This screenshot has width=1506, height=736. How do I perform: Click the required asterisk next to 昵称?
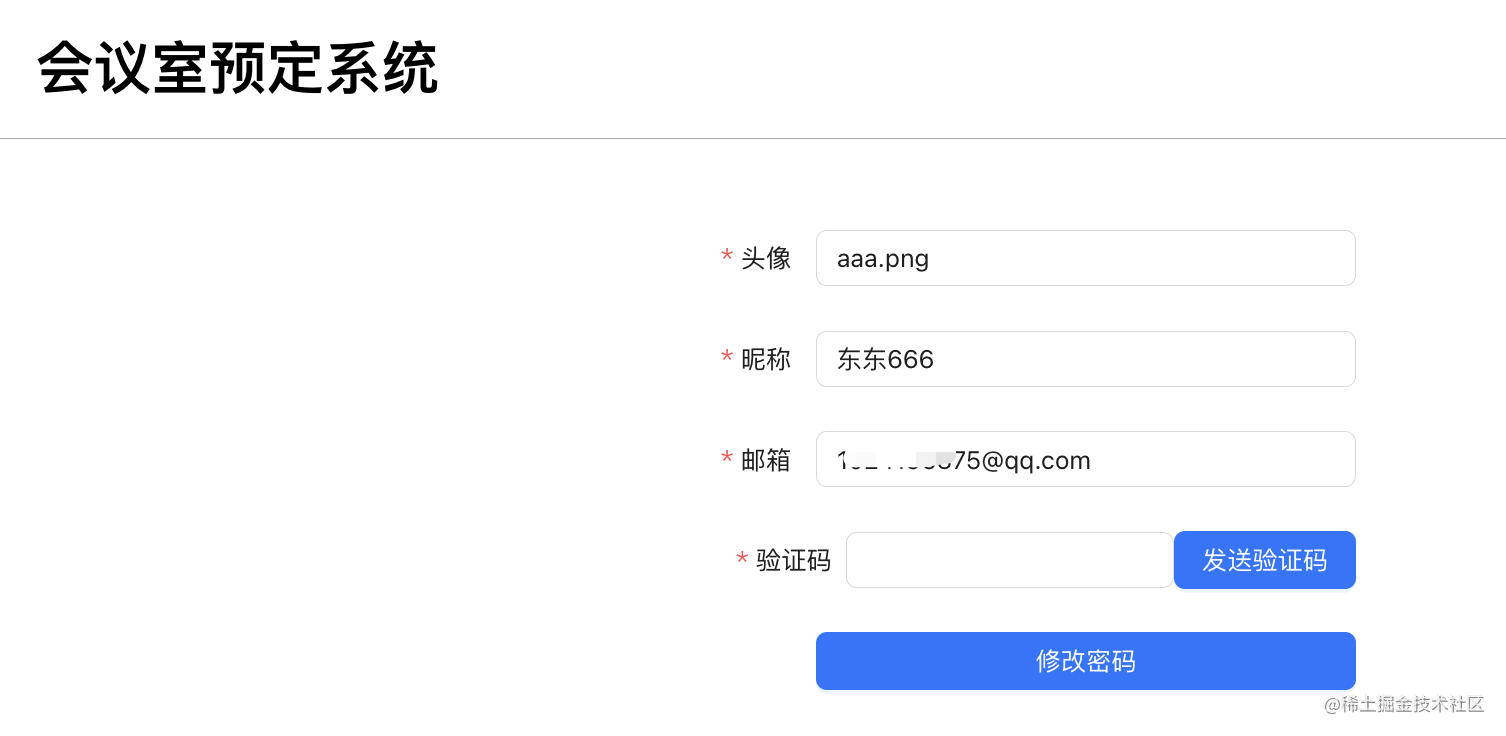click(727, 359)
